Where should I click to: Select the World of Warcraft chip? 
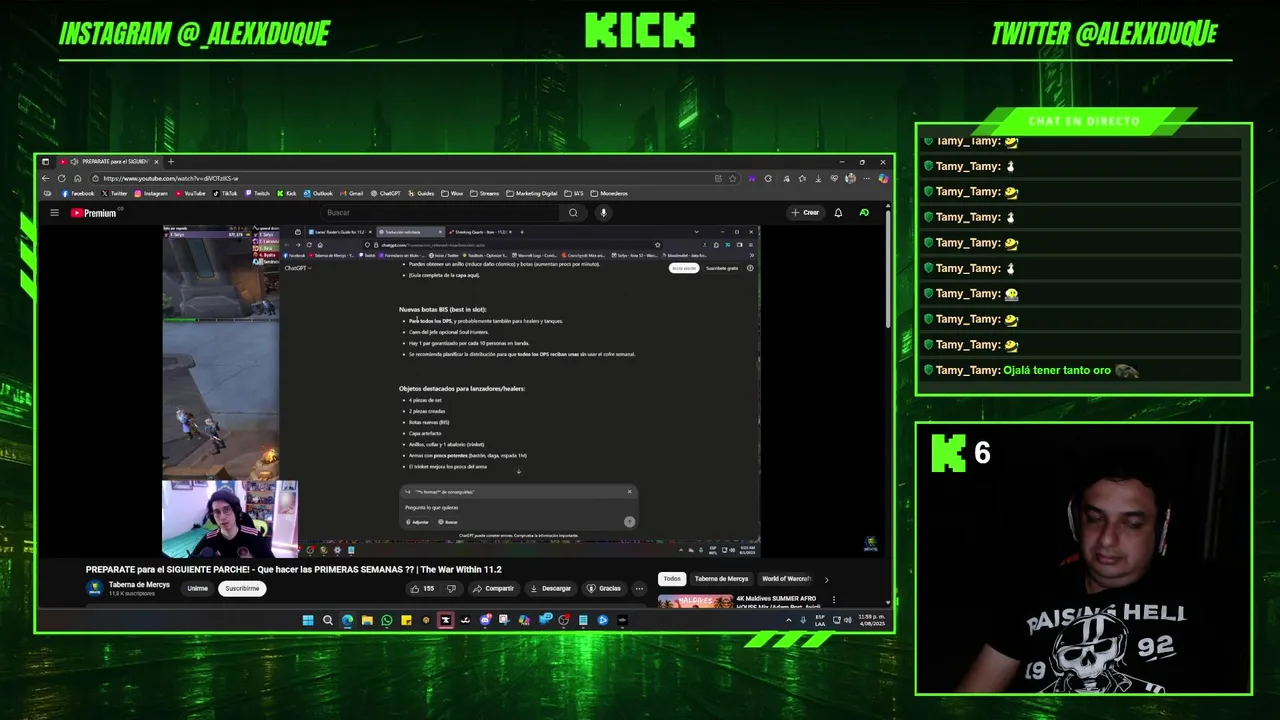786,579
